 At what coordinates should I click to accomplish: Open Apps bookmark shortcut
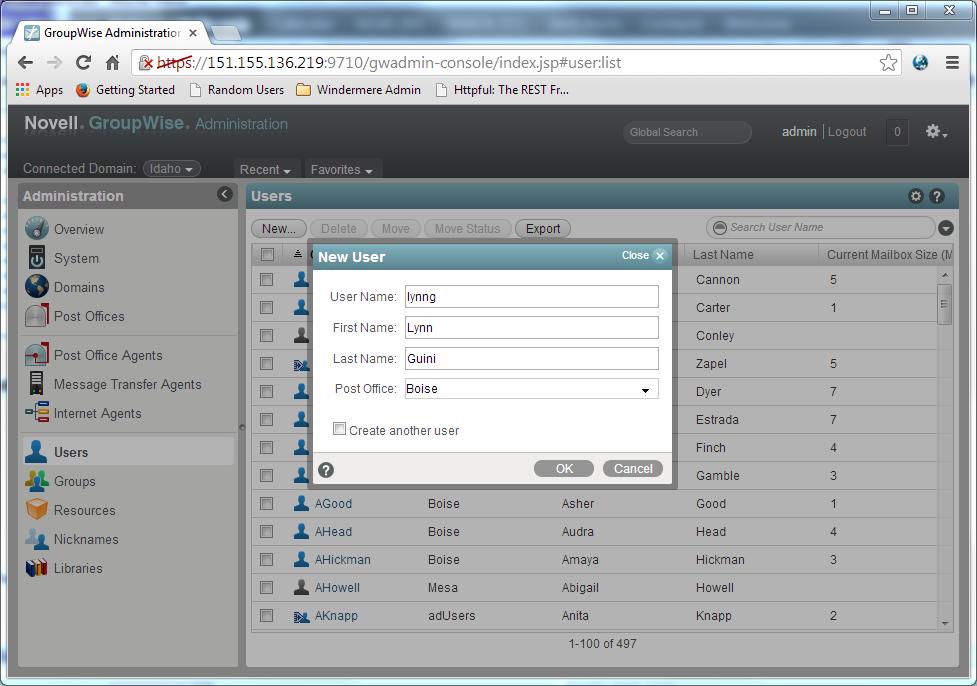click(x=39, y=90)
